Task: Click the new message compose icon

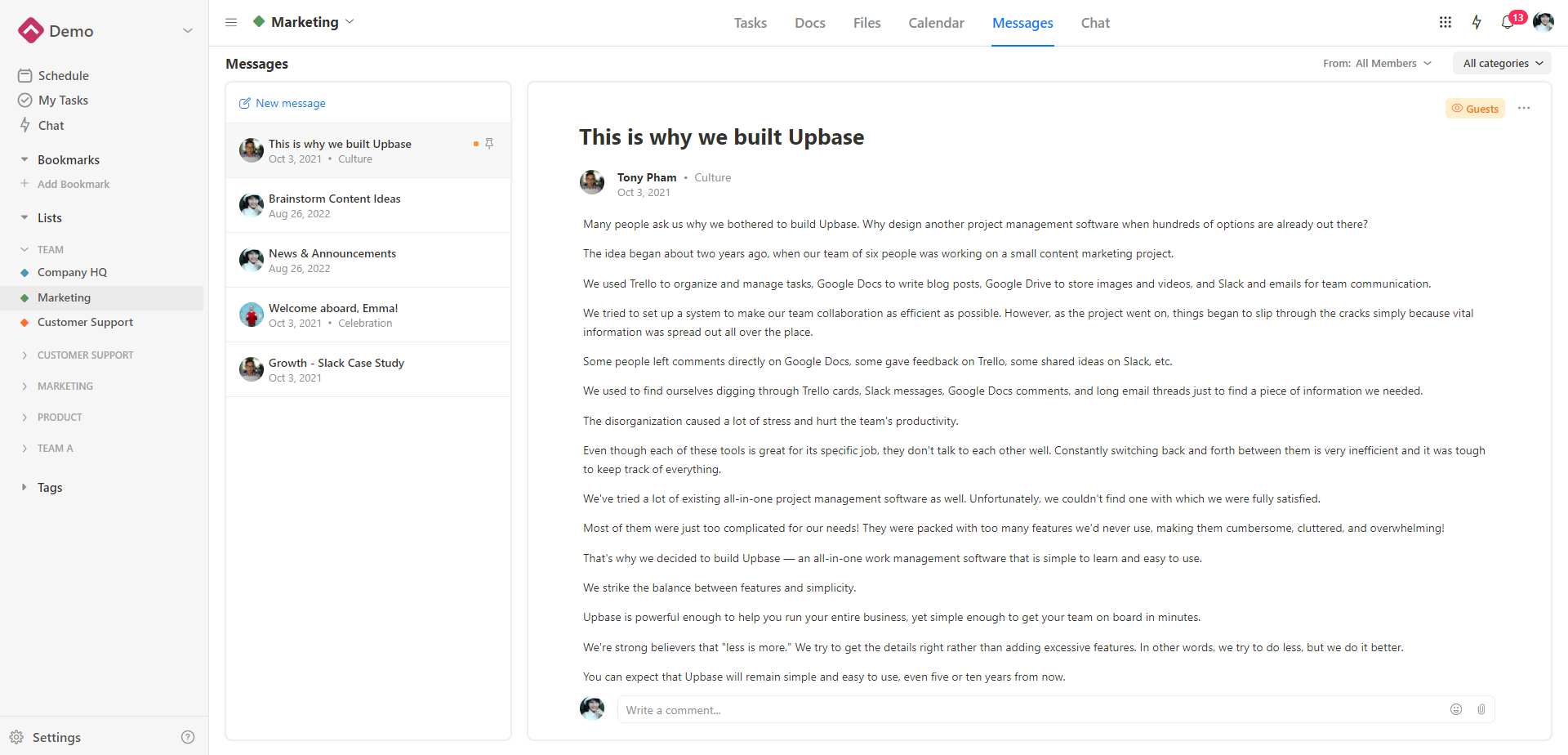Action: (x=244, y=103)
